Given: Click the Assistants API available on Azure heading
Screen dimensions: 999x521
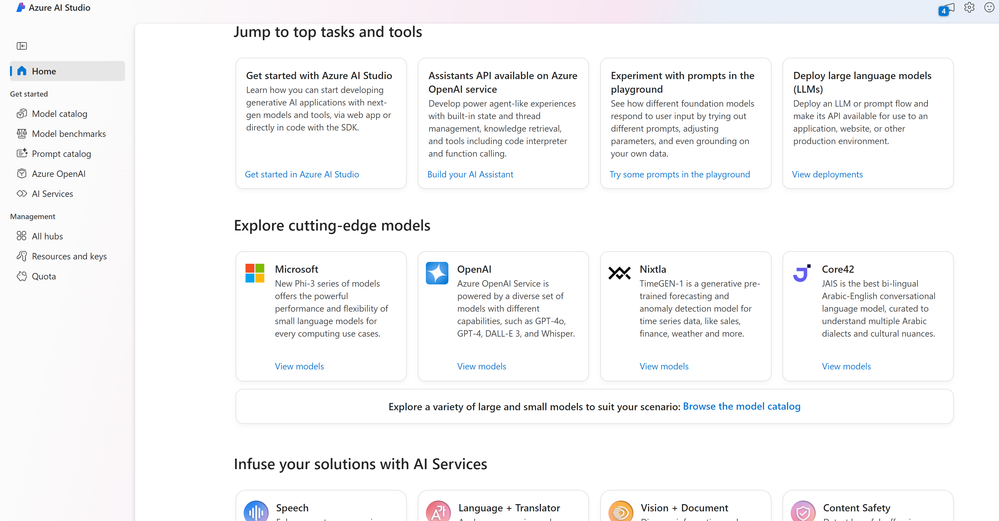Looking at the screenshot, I should pyautogui.click(x=503, y=82).
